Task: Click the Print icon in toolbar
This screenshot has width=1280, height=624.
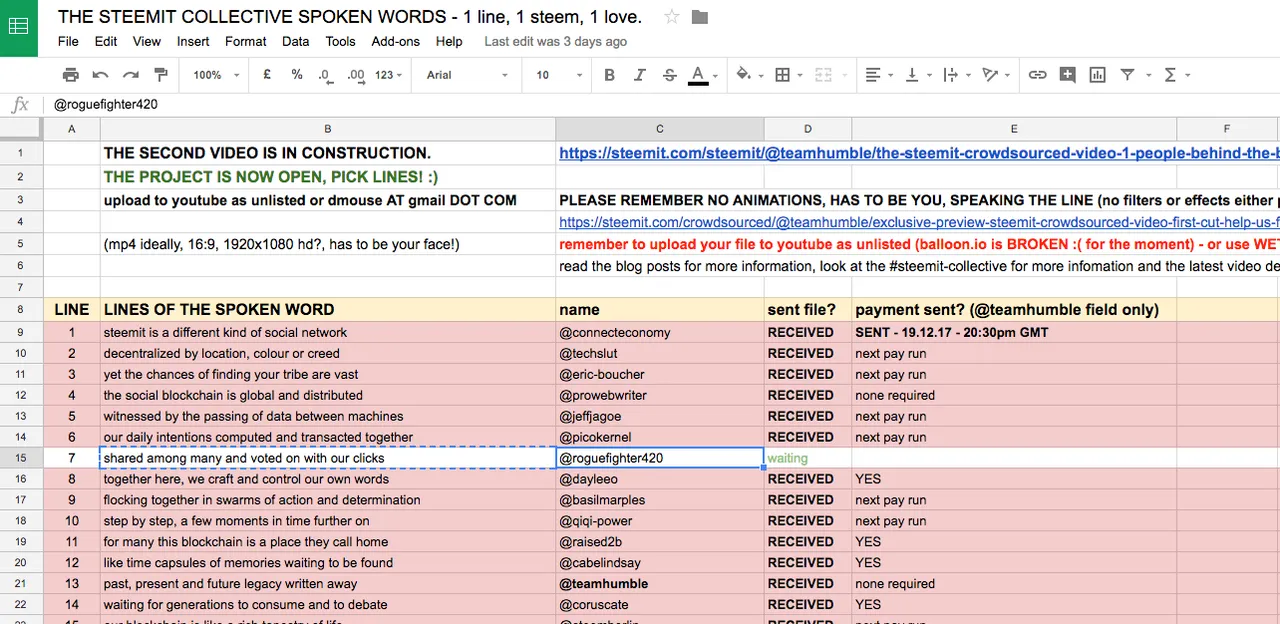Action: pos(70,75)
